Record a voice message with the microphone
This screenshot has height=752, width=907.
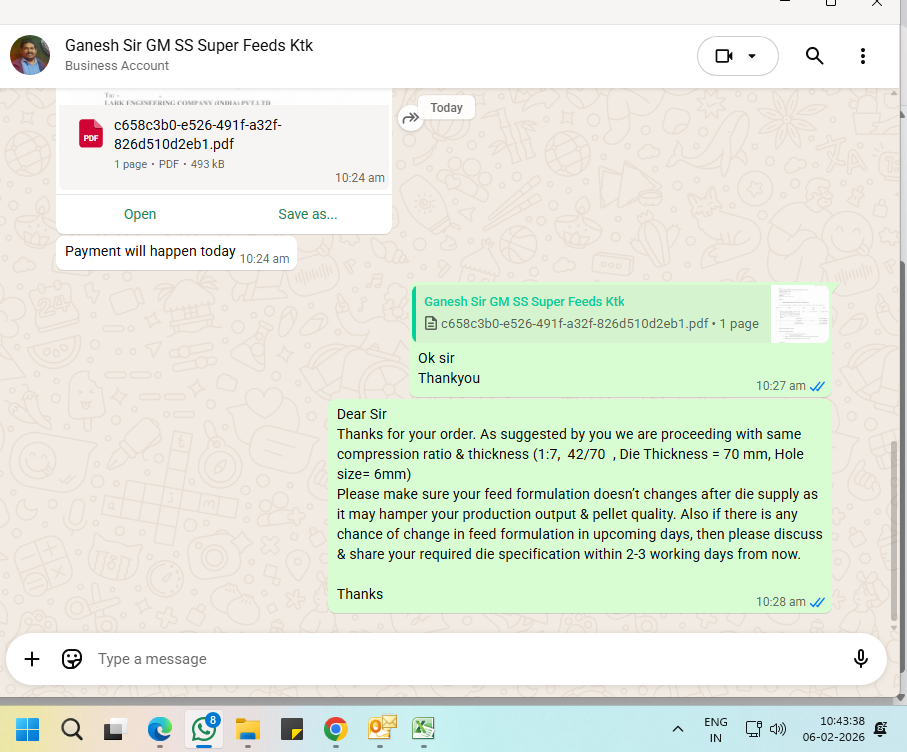[x=860, y=659]
